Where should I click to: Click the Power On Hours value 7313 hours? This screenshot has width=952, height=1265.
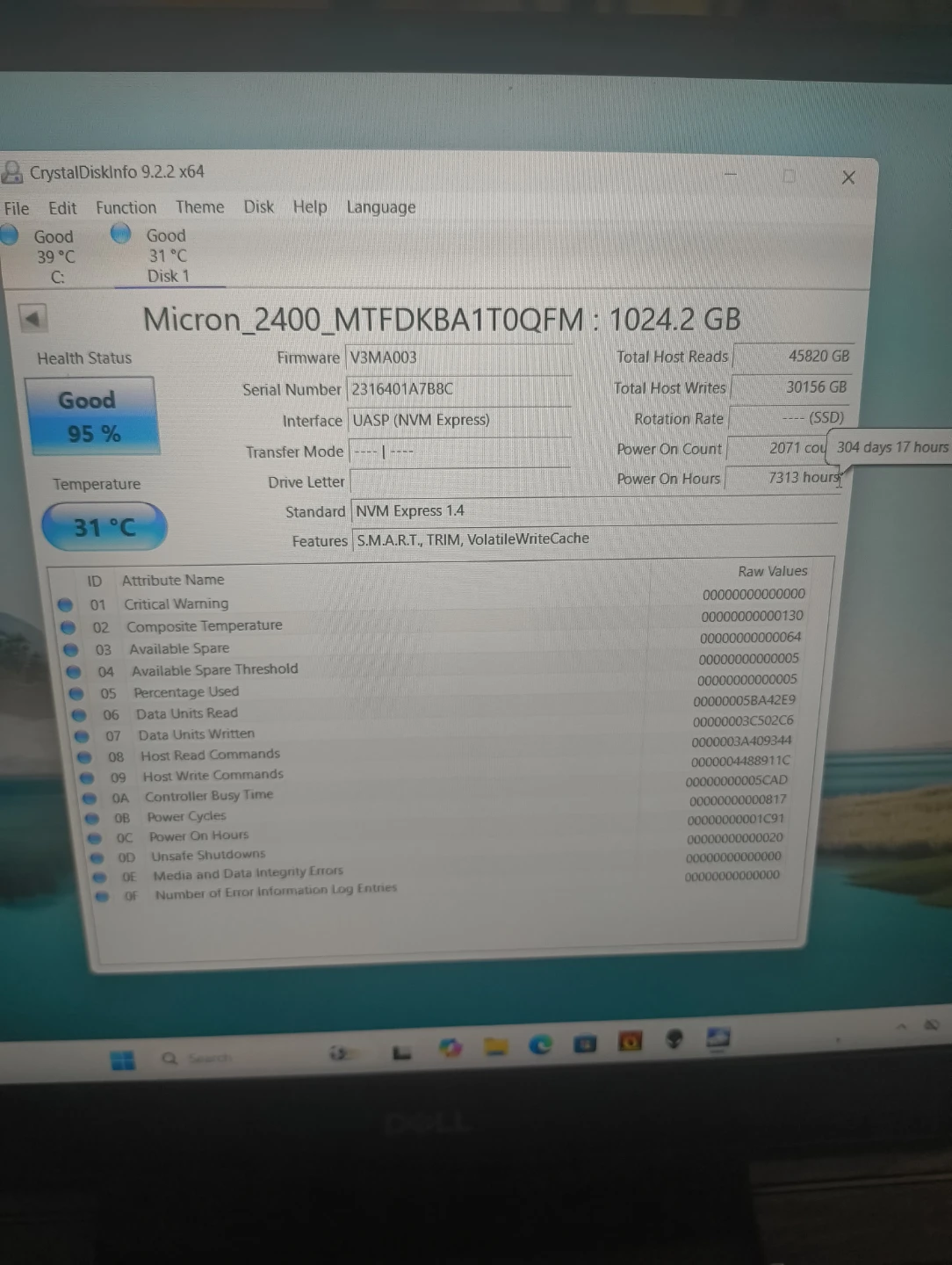click(783, 478)
